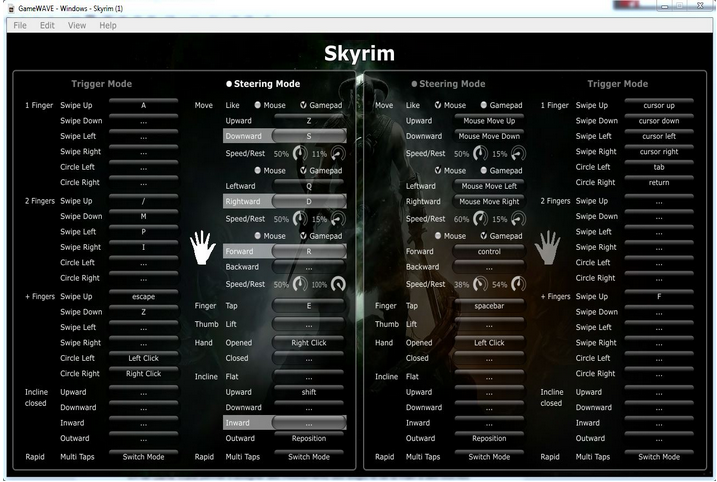
Task: Select Mouse for left panel upward/downward movement
Action: pos(258,105)
